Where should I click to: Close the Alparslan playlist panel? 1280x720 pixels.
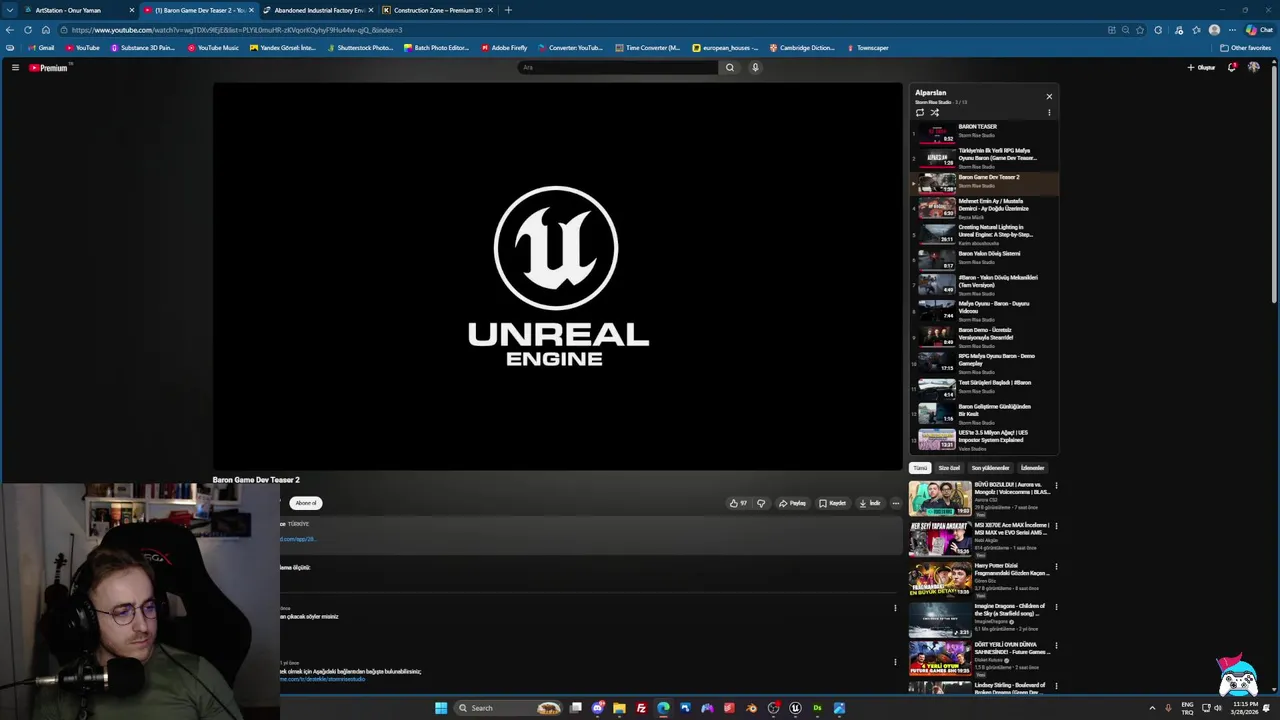1049,96
